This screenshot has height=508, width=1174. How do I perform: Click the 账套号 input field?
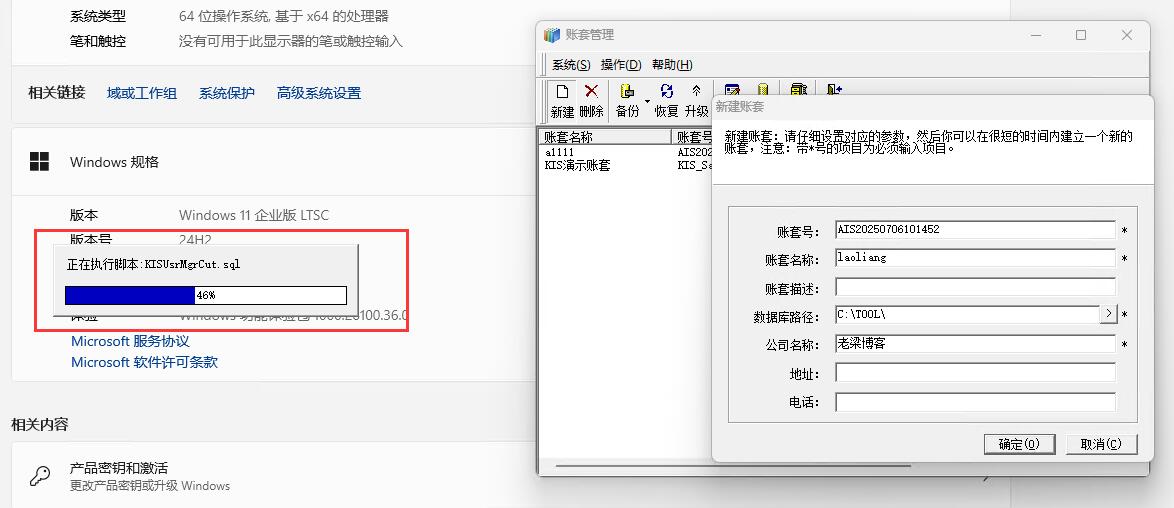pyautogui.click(x=976, y=229)
